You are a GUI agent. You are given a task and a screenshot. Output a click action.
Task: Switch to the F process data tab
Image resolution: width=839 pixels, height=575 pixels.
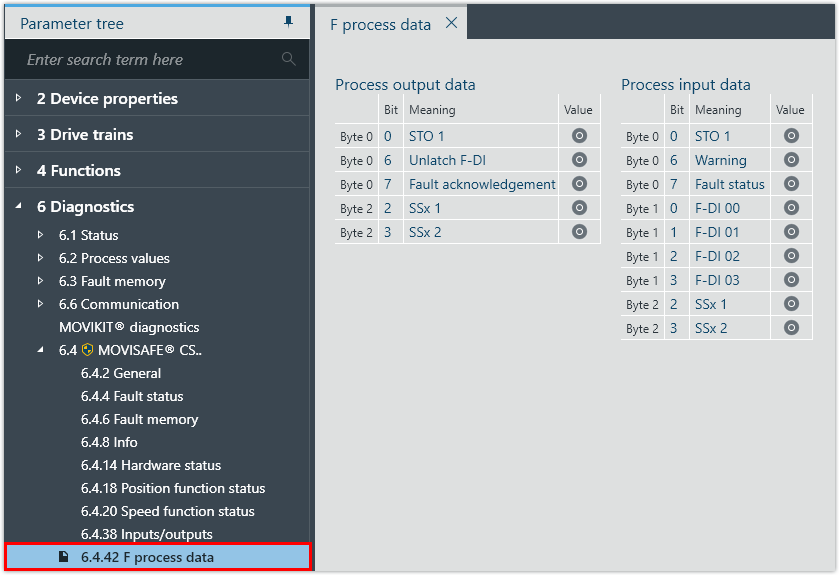380,24
